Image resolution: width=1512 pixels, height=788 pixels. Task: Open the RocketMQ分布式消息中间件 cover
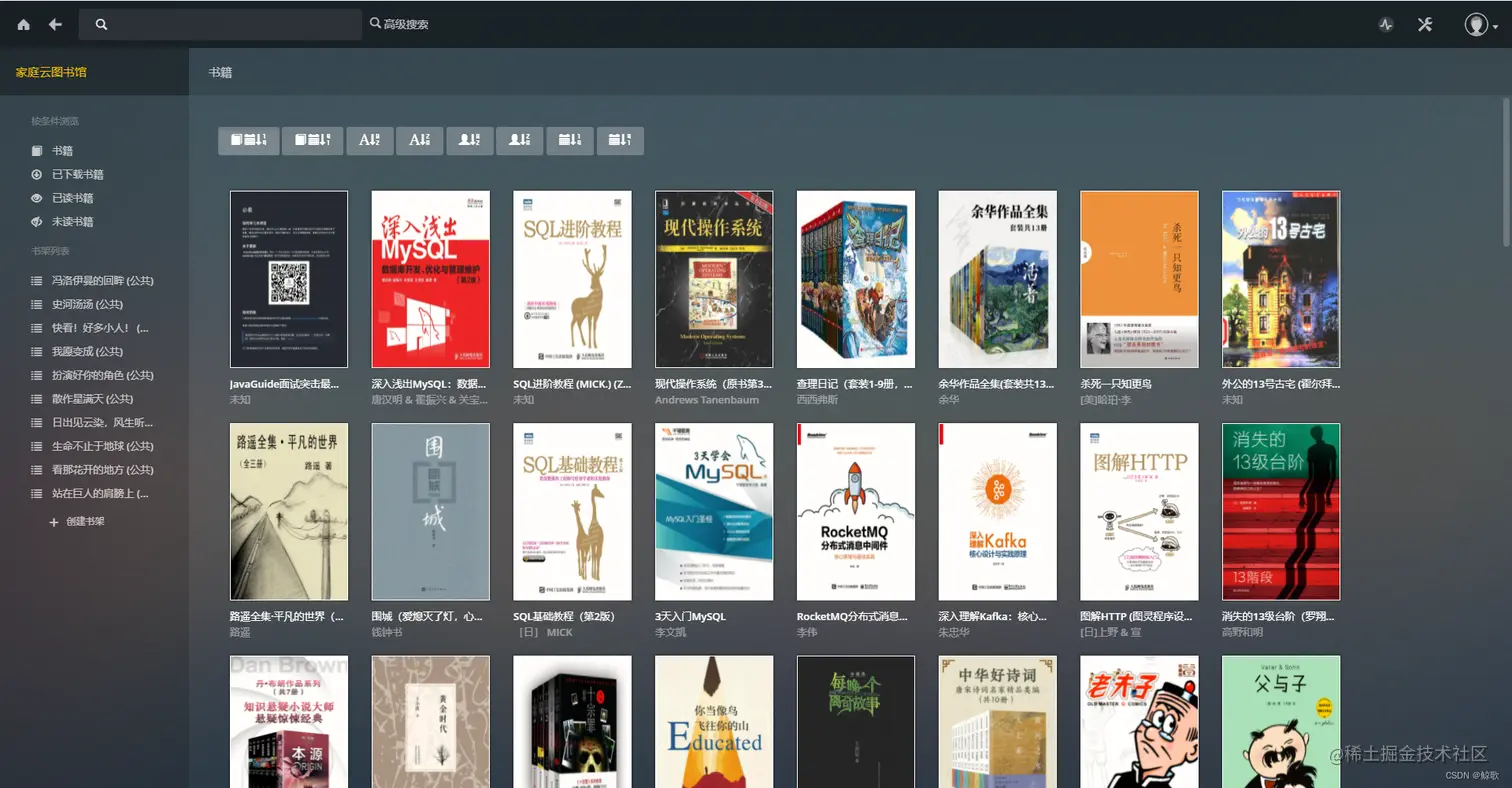coord(856,512)
